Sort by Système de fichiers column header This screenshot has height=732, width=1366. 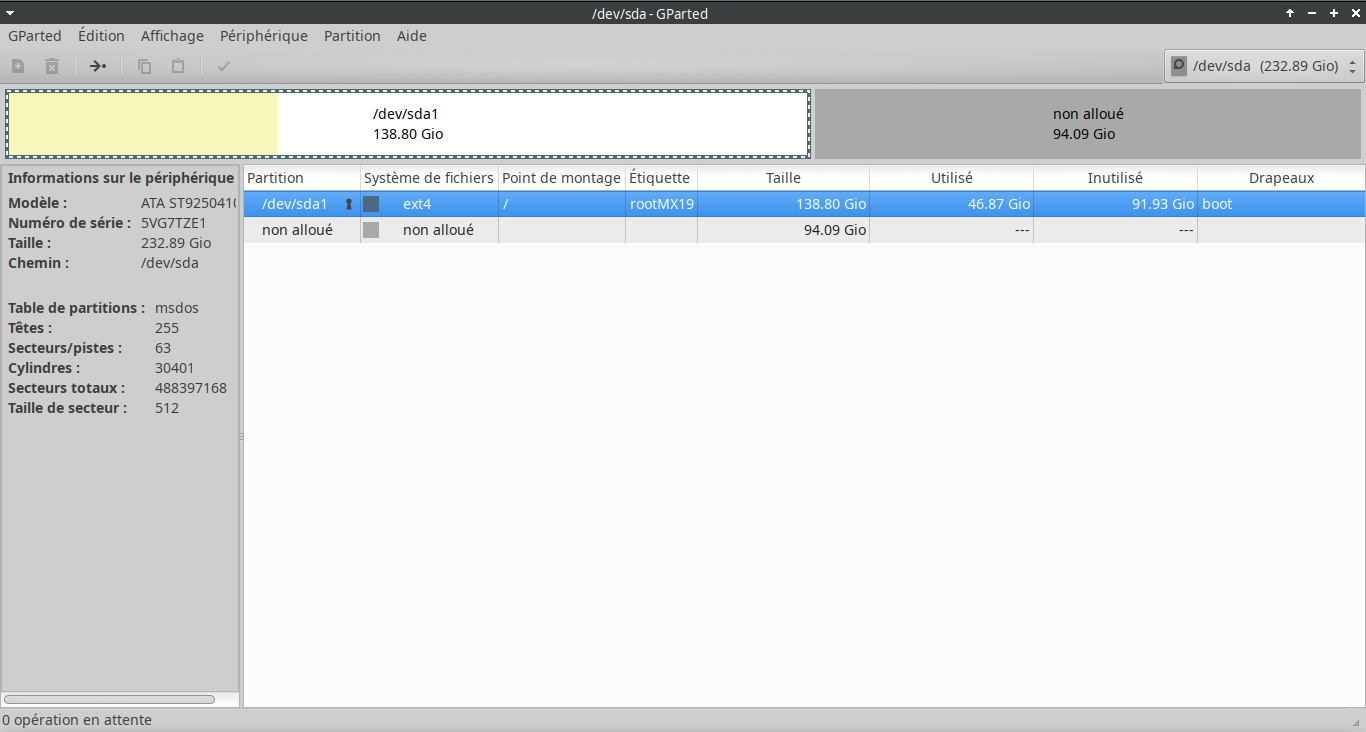tap(429, 178)
